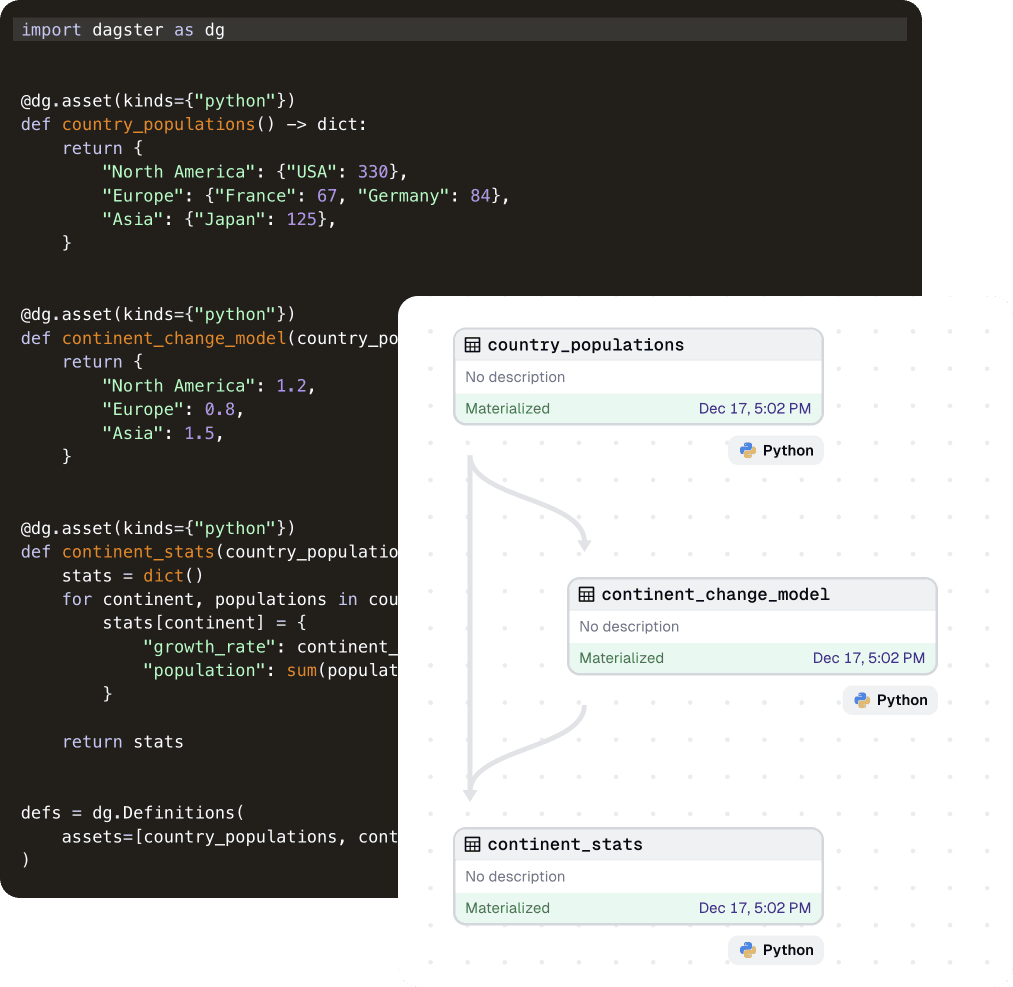This screenshot has width=1013, height=987.
Task: Click the table icon beside continent_stats
Action: [x=473, y=845]
